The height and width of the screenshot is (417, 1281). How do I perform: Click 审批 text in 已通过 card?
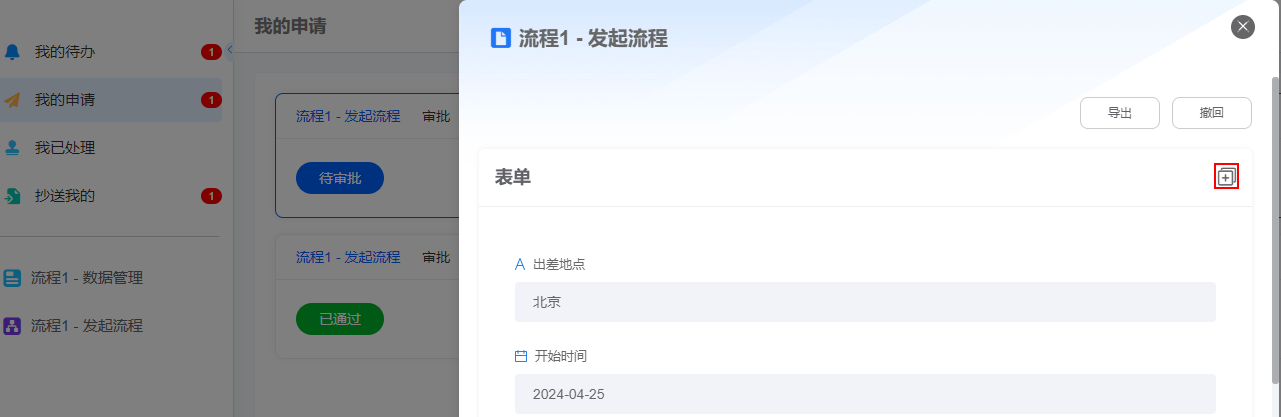pos(436,257)
